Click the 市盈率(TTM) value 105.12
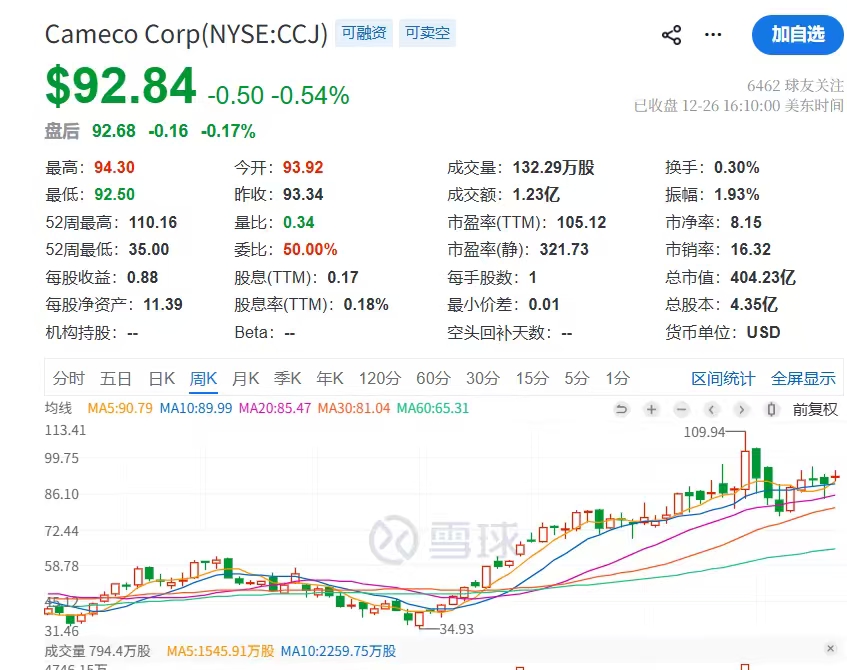Viewport: 847px width, 670px height. (582, 223)
